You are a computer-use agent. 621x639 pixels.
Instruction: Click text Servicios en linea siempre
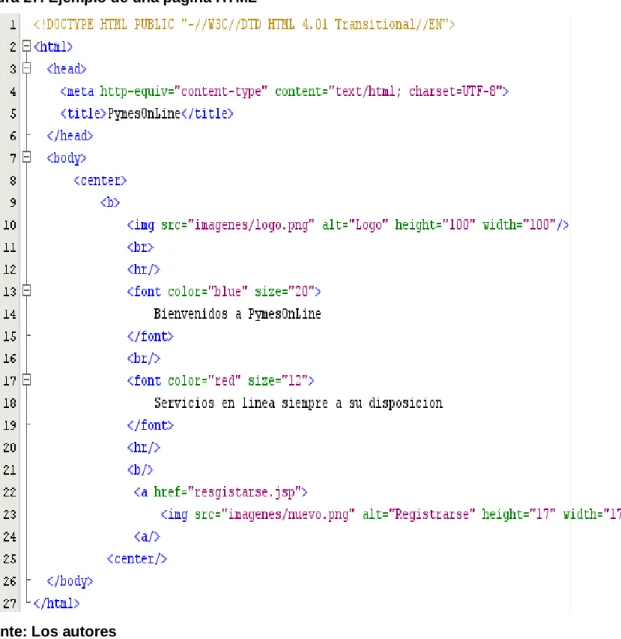241,403
